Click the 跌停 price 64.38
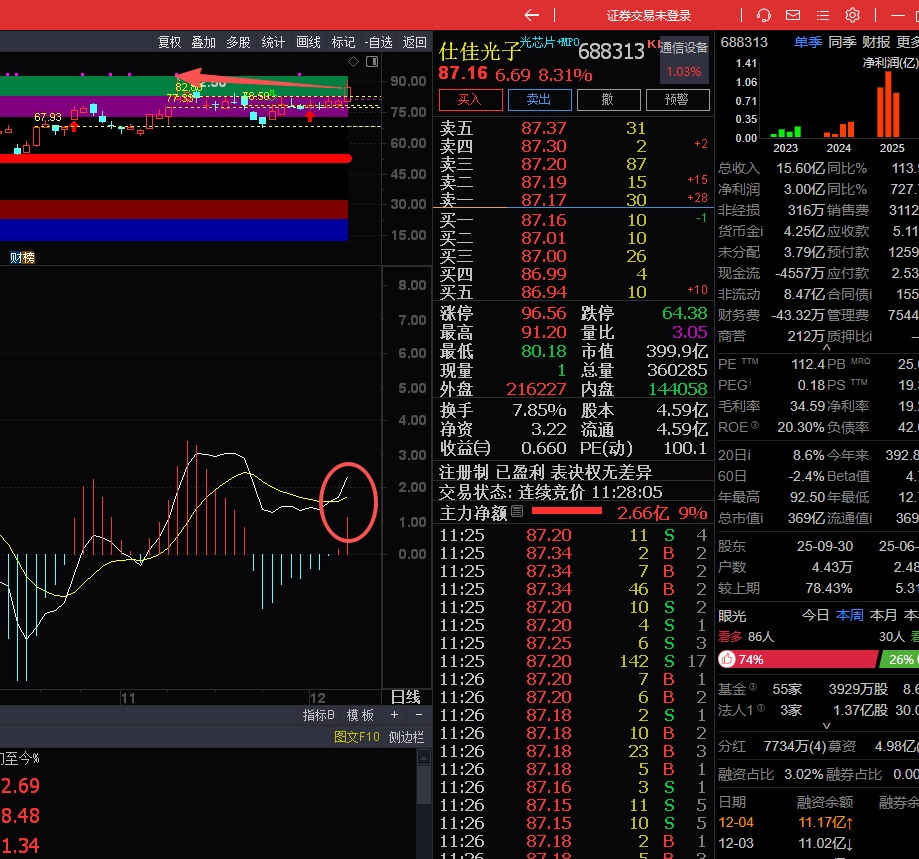This screenshot has width=919, height=859. [x=685, y=313]
